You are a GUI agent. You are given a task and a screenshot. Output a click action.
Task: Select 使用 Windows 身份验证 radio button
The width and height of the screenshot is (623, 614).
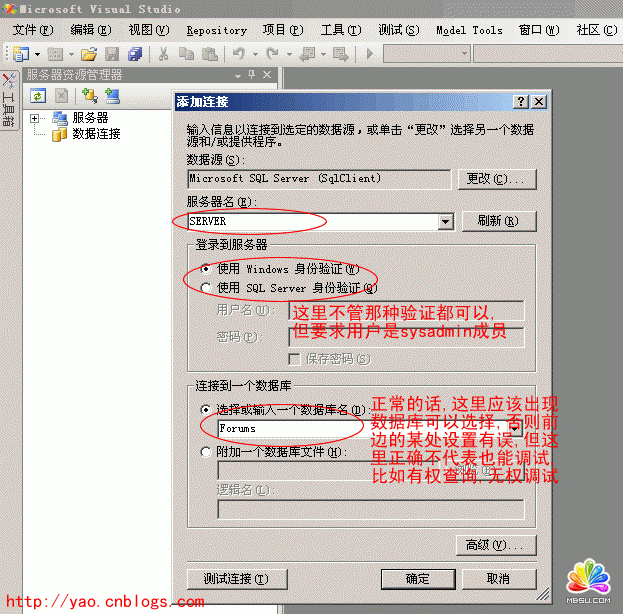(x=206, y=269)
